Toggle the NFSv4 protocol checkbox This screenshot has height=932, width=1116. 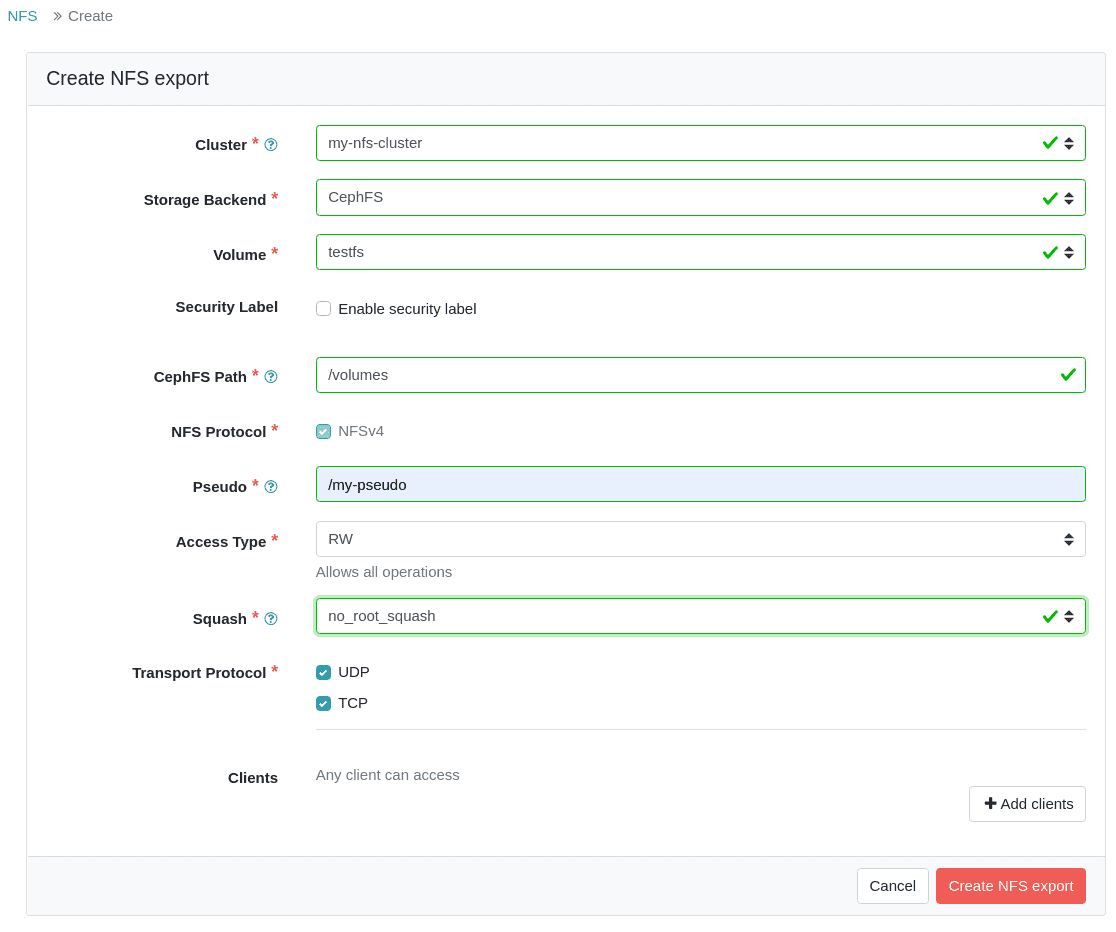click(324, 432)
